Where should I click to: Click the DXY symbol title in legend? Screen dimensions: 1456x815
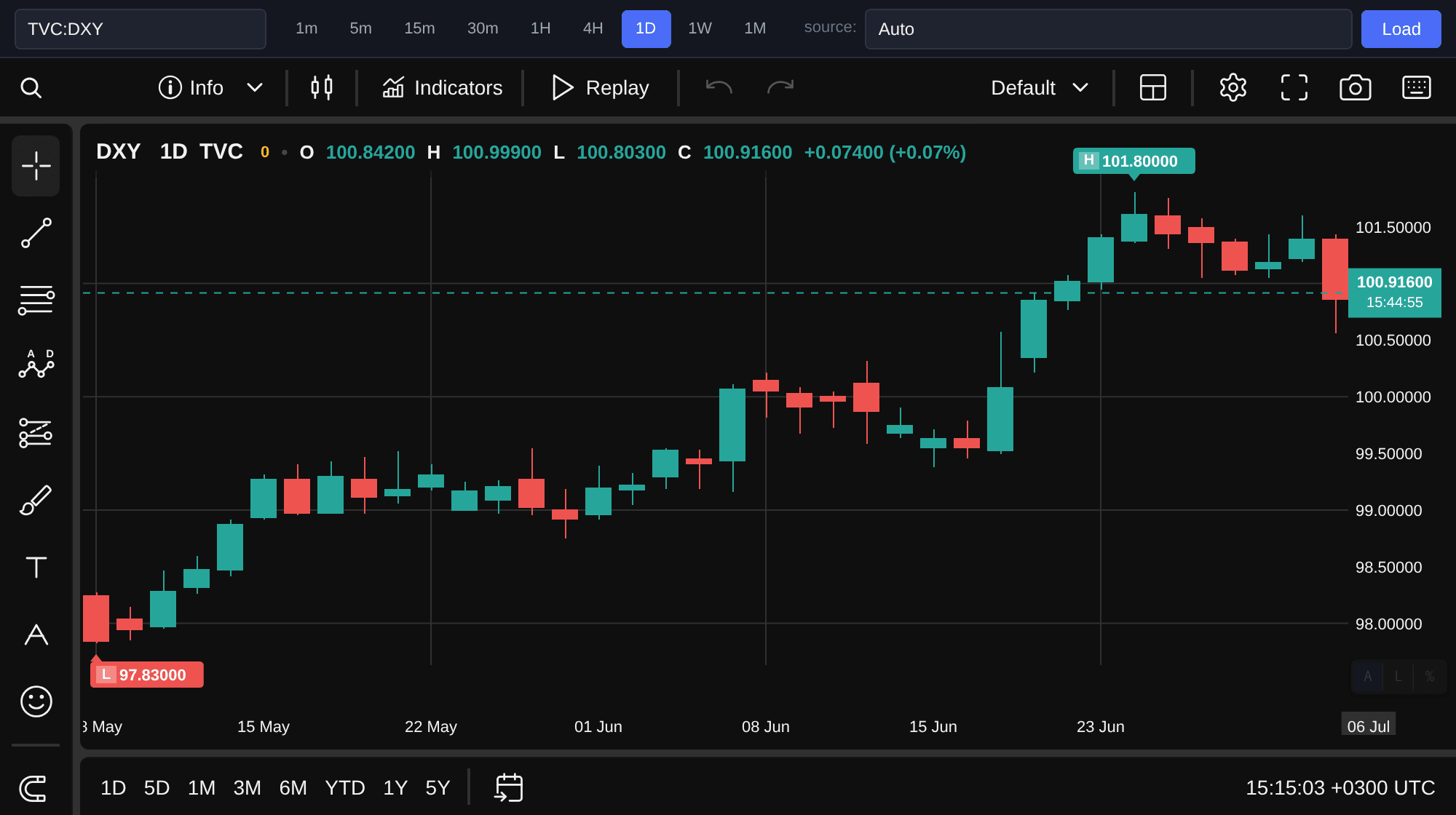pos(118,152)
